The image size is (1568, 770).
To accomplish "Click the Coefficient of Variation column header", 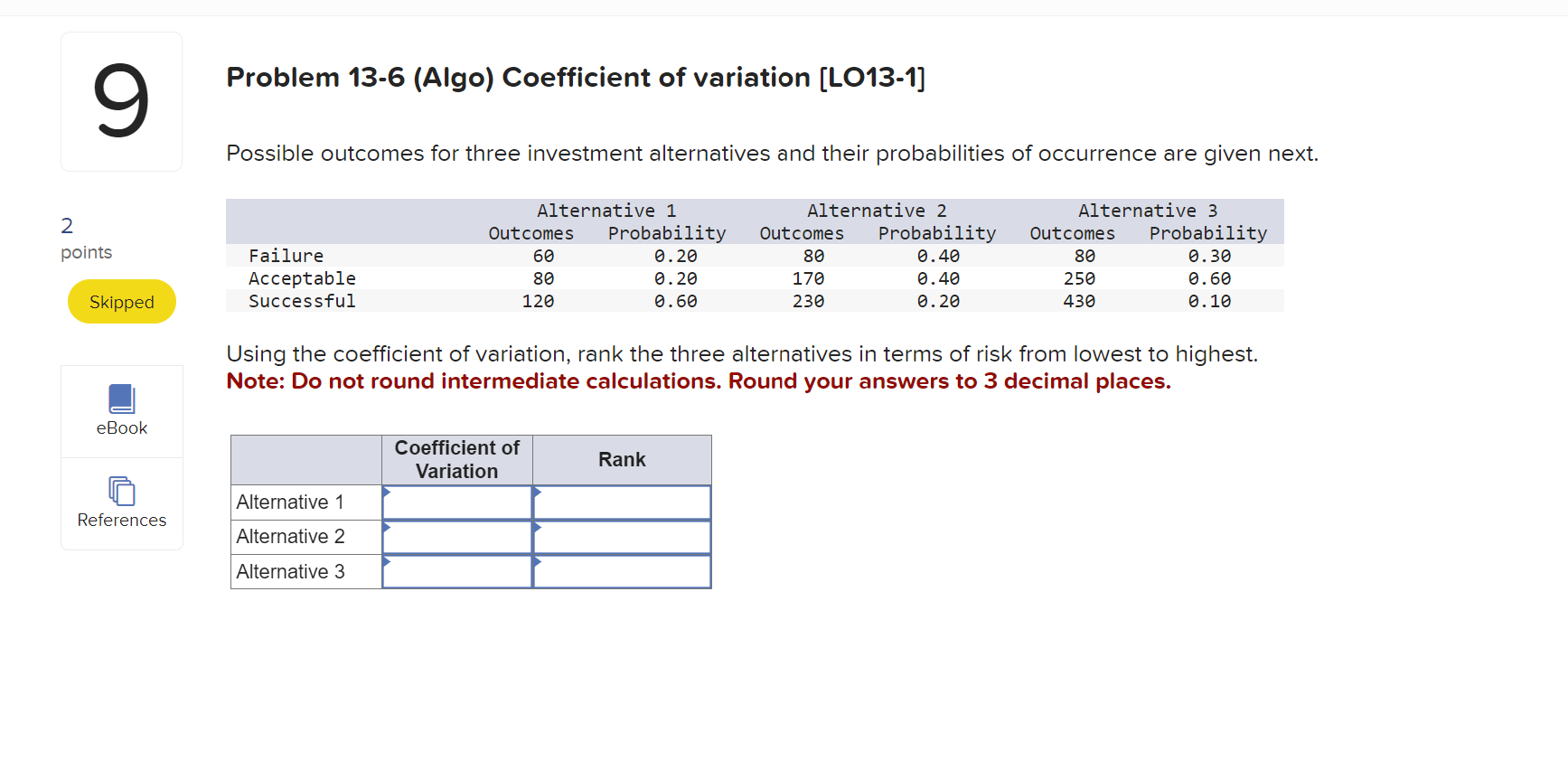I will (x=456, y=459).
